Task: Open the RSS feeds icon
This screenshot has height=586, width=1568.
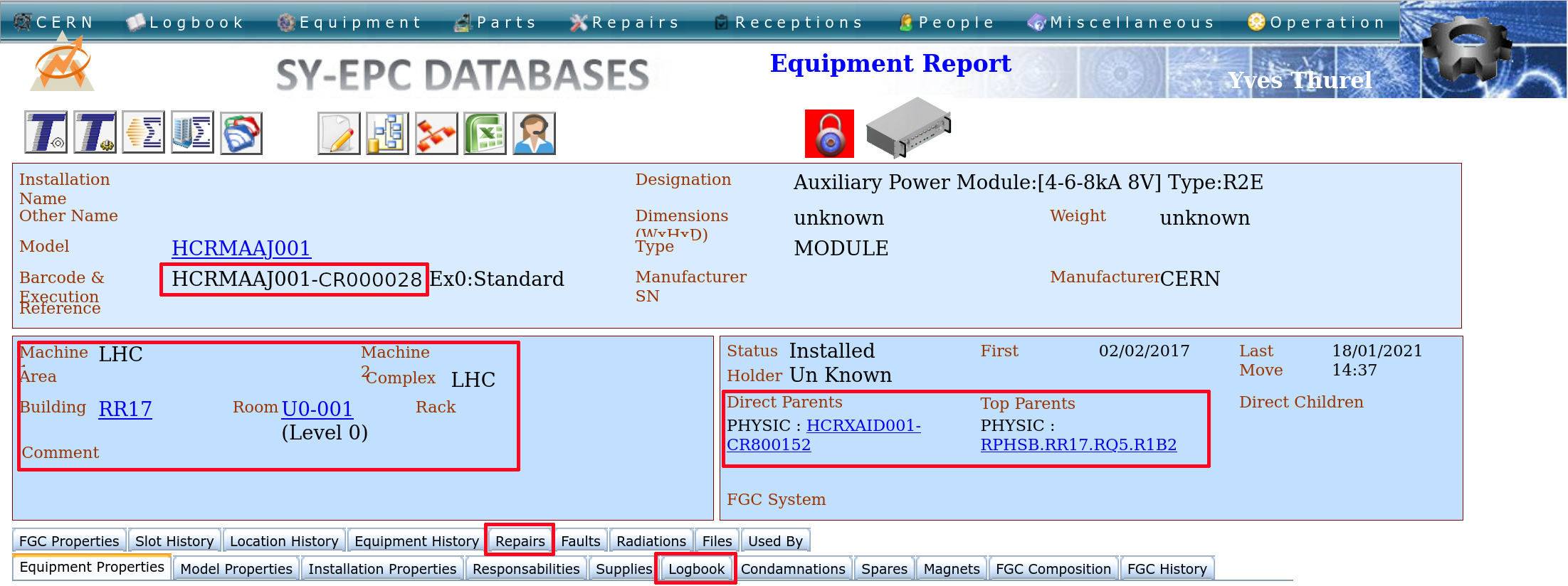Action: click(x=241, y=132)
